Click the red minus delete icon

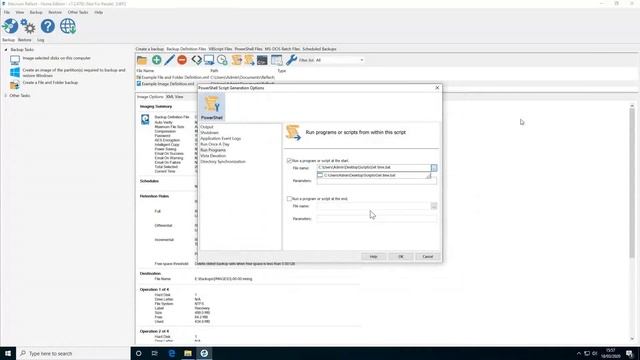tap(182, 60)
